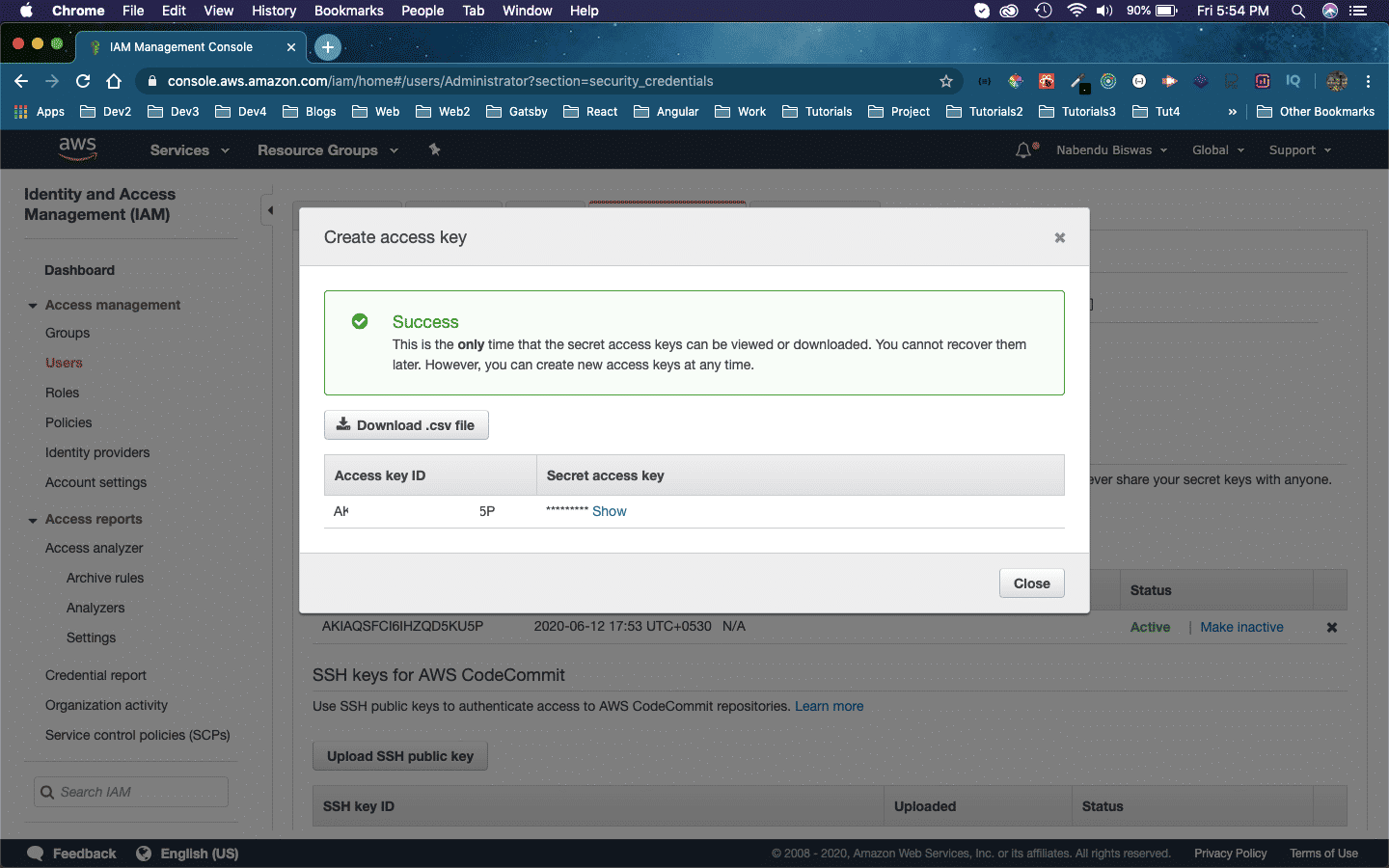Click Make inactive for the access key

[1242, 627]
